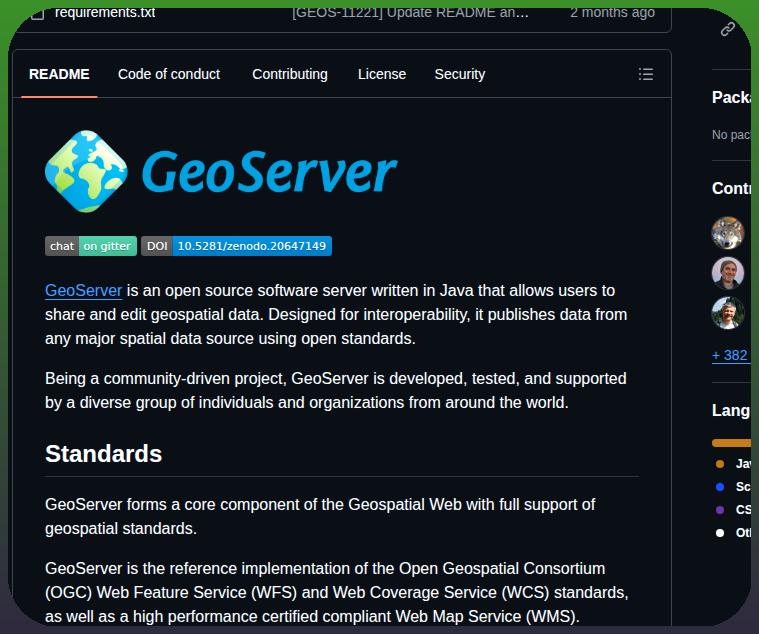Switch to the README tab
759x634 pixels.
coord(59,74)
